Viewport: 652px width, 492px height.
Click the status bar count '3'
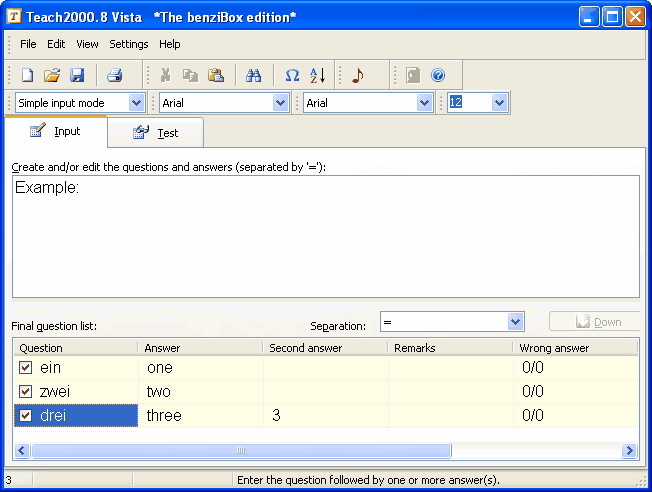(8, 480)
